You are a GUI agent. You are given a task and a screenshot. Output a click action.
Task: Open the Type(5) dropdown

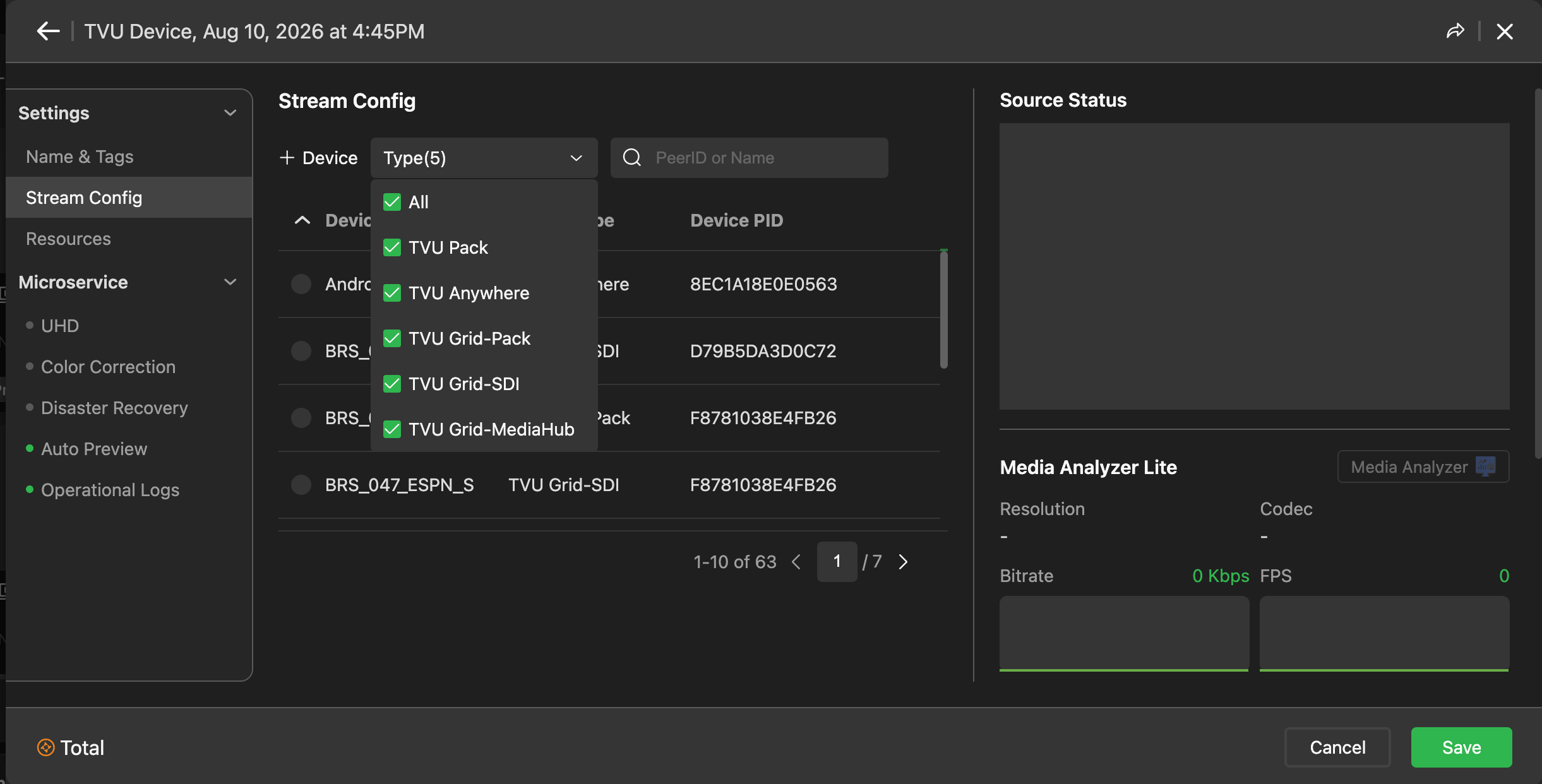tap(484, 158)
